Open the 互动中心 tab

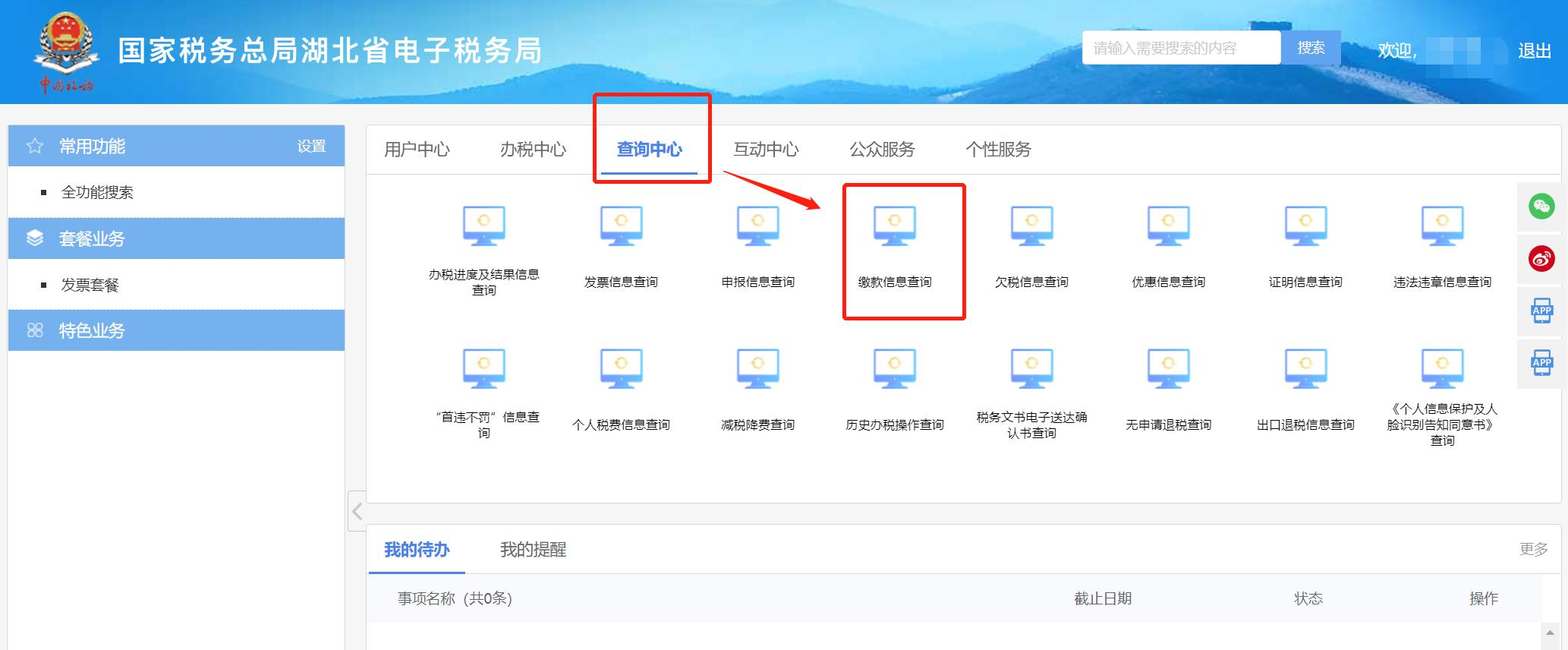coord(766,150)
